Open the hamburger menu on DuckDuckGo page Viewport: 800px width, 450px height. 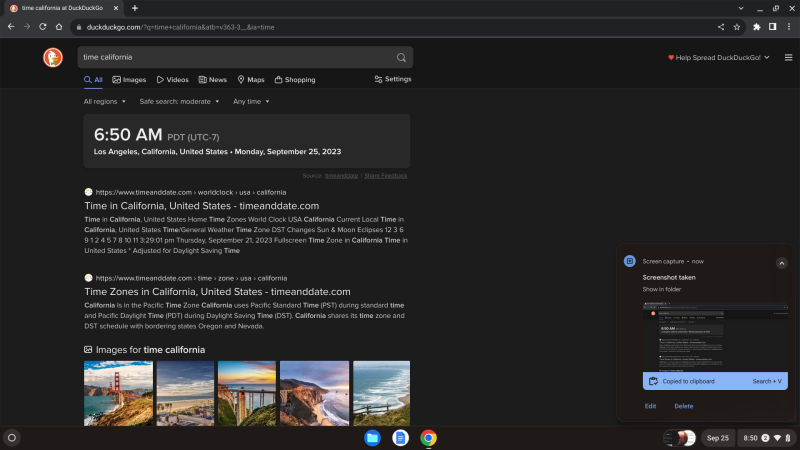click(x=789, y=57)
